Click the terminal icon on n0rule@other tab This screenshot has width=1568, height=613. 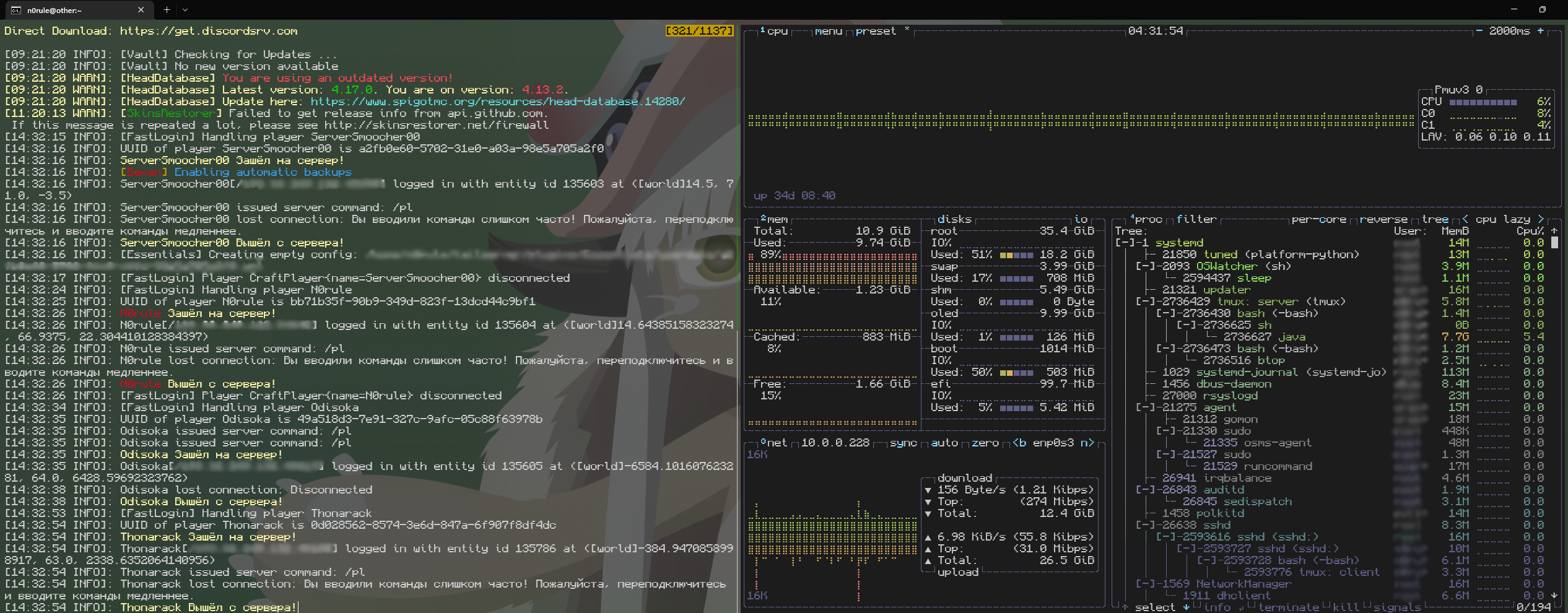tap(16, 10)
